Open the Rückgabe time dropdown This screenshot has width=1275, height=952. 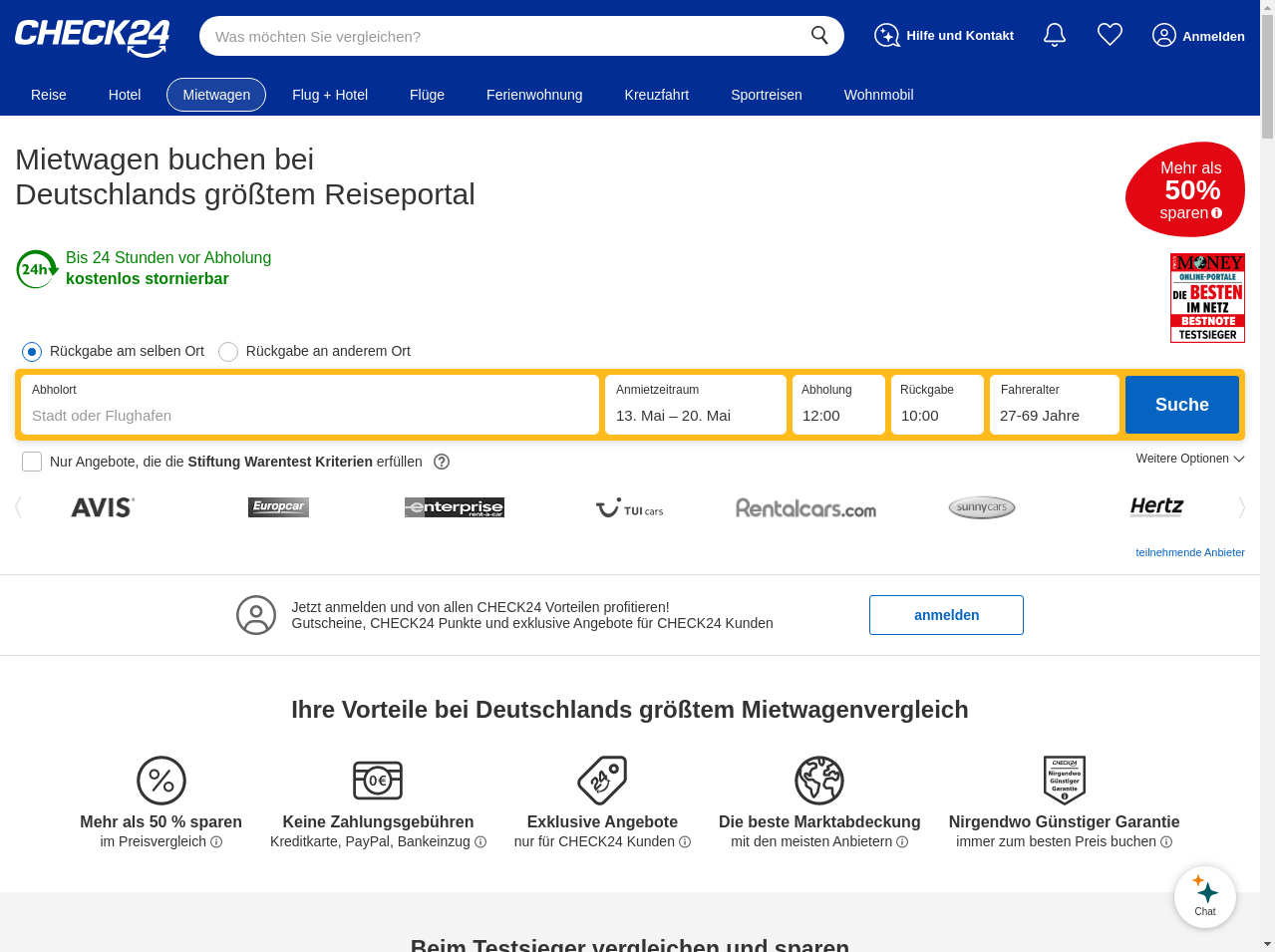(x=937, y=405)
